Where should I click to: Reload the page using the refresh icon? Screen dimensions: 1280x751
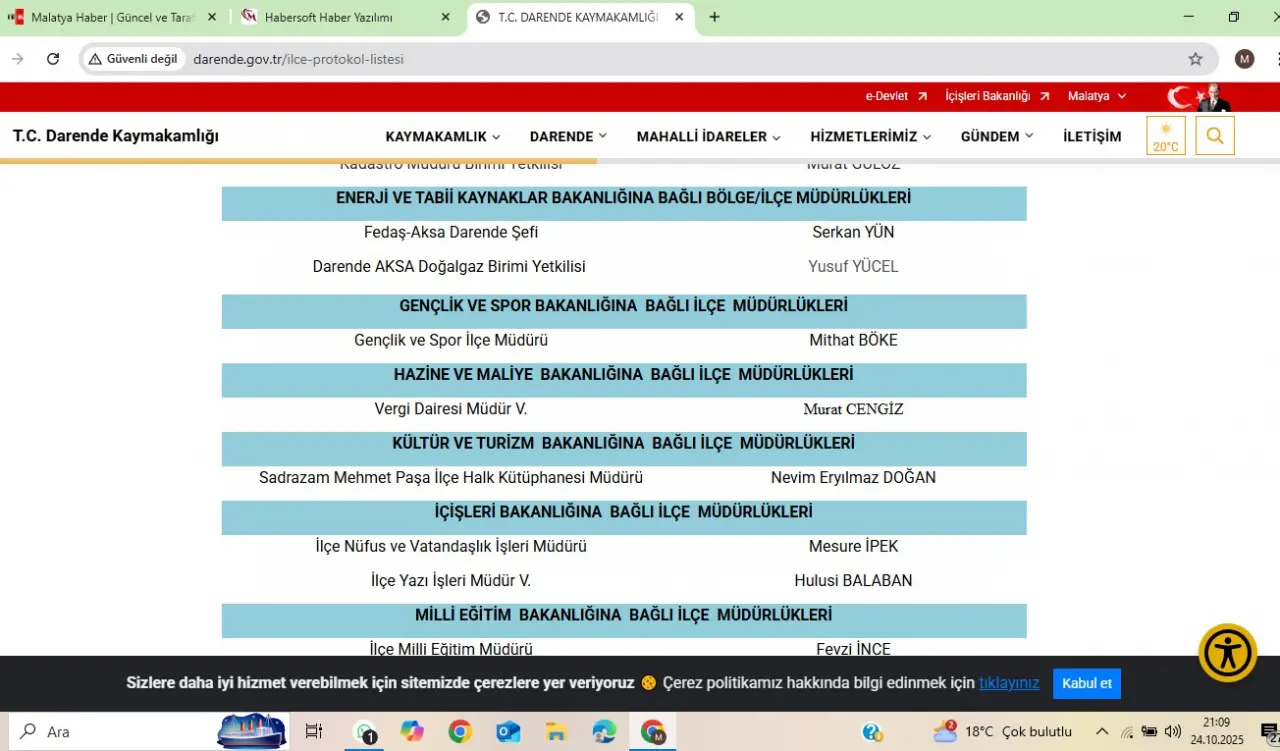53,59
